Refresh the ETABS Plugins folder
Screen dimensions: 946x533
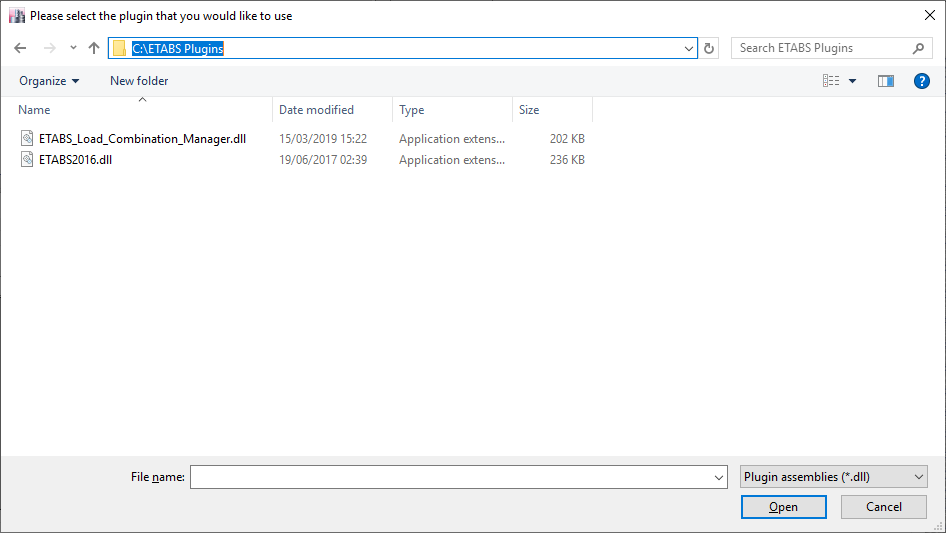click(x=709, y=48)
